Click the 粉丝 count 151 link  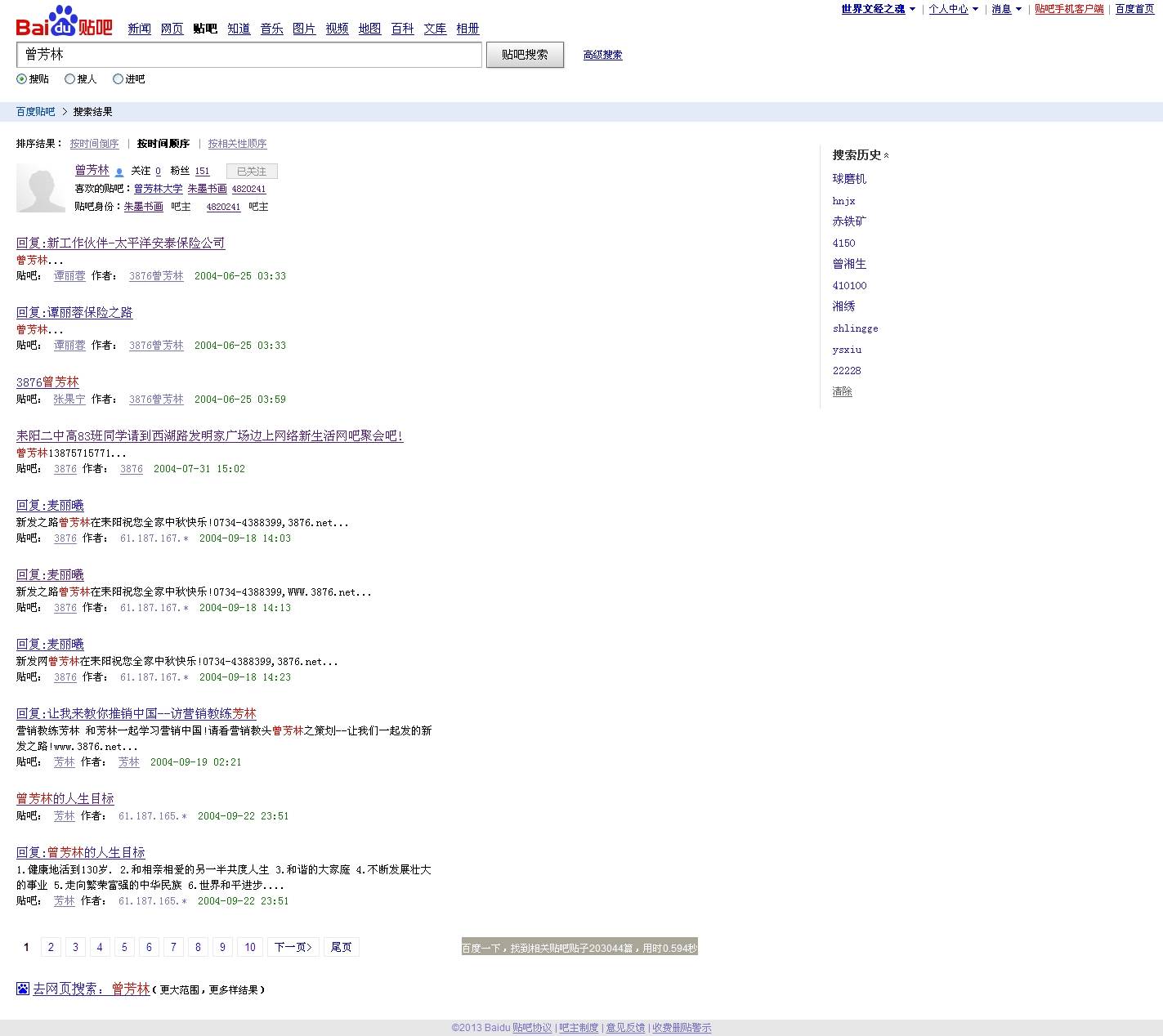click(202, 172)
